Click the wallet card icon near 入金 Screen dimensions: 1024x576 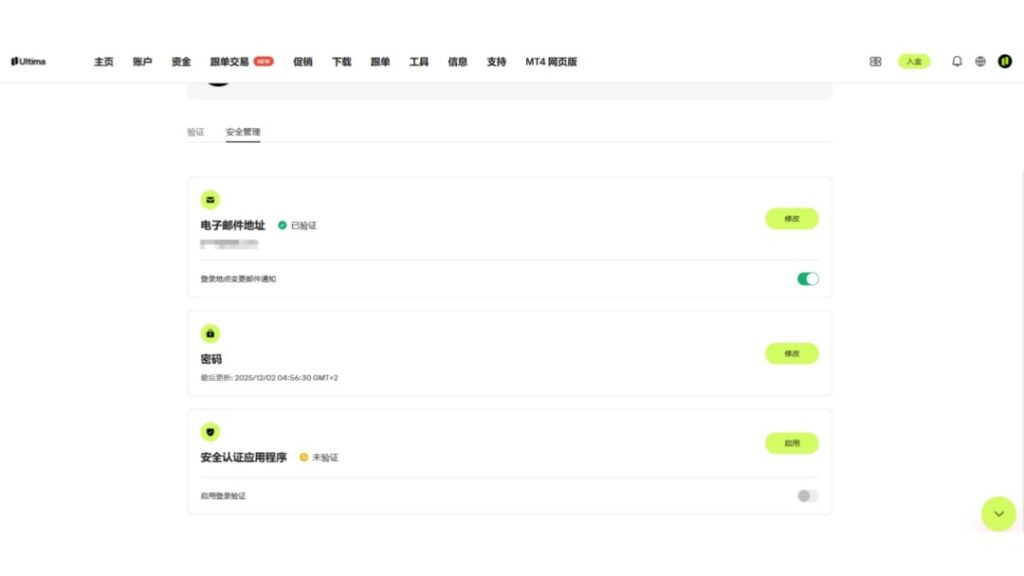[x=874, y=61]
